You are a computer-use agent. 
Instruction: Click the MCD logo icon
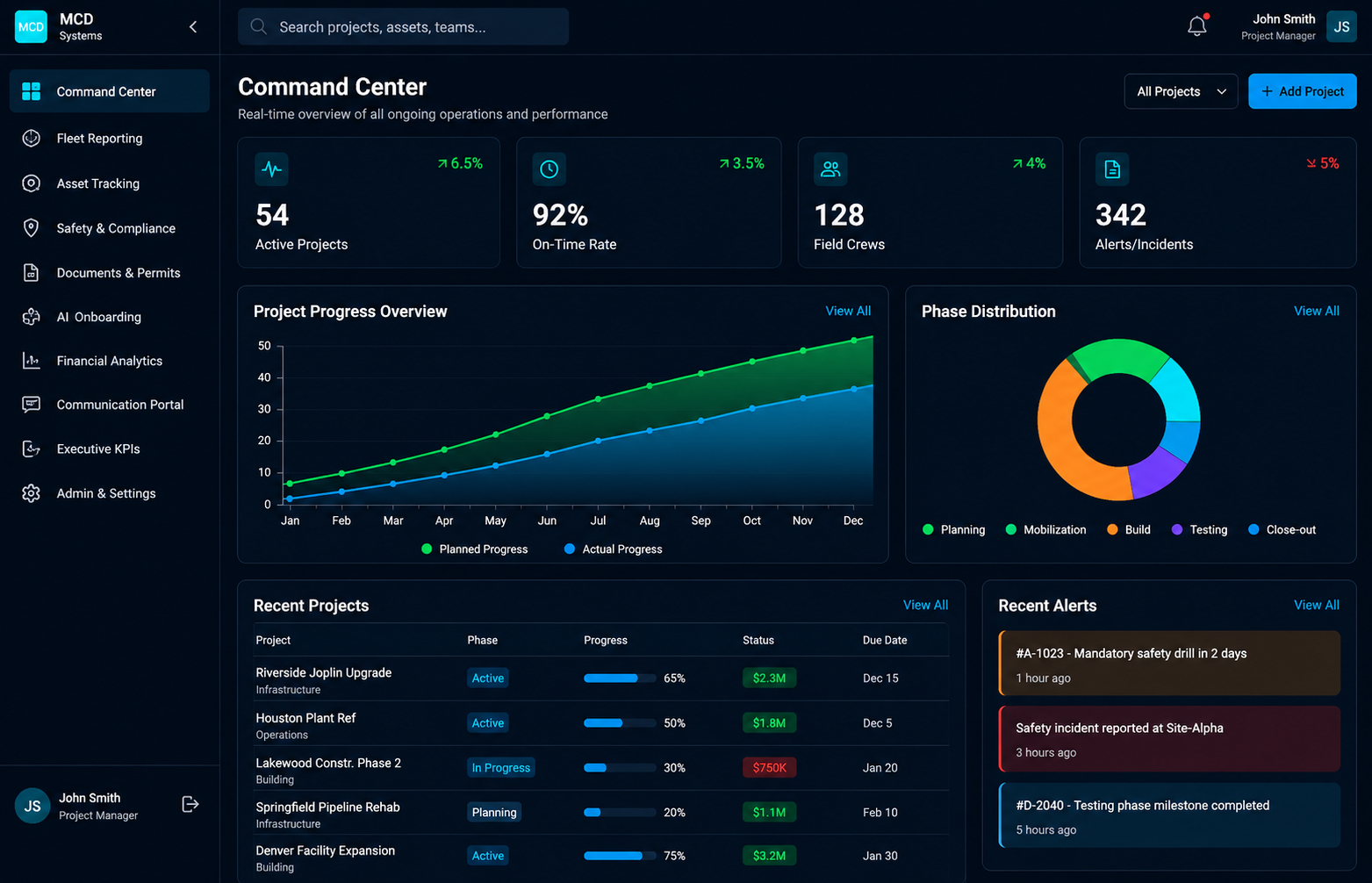31,27
